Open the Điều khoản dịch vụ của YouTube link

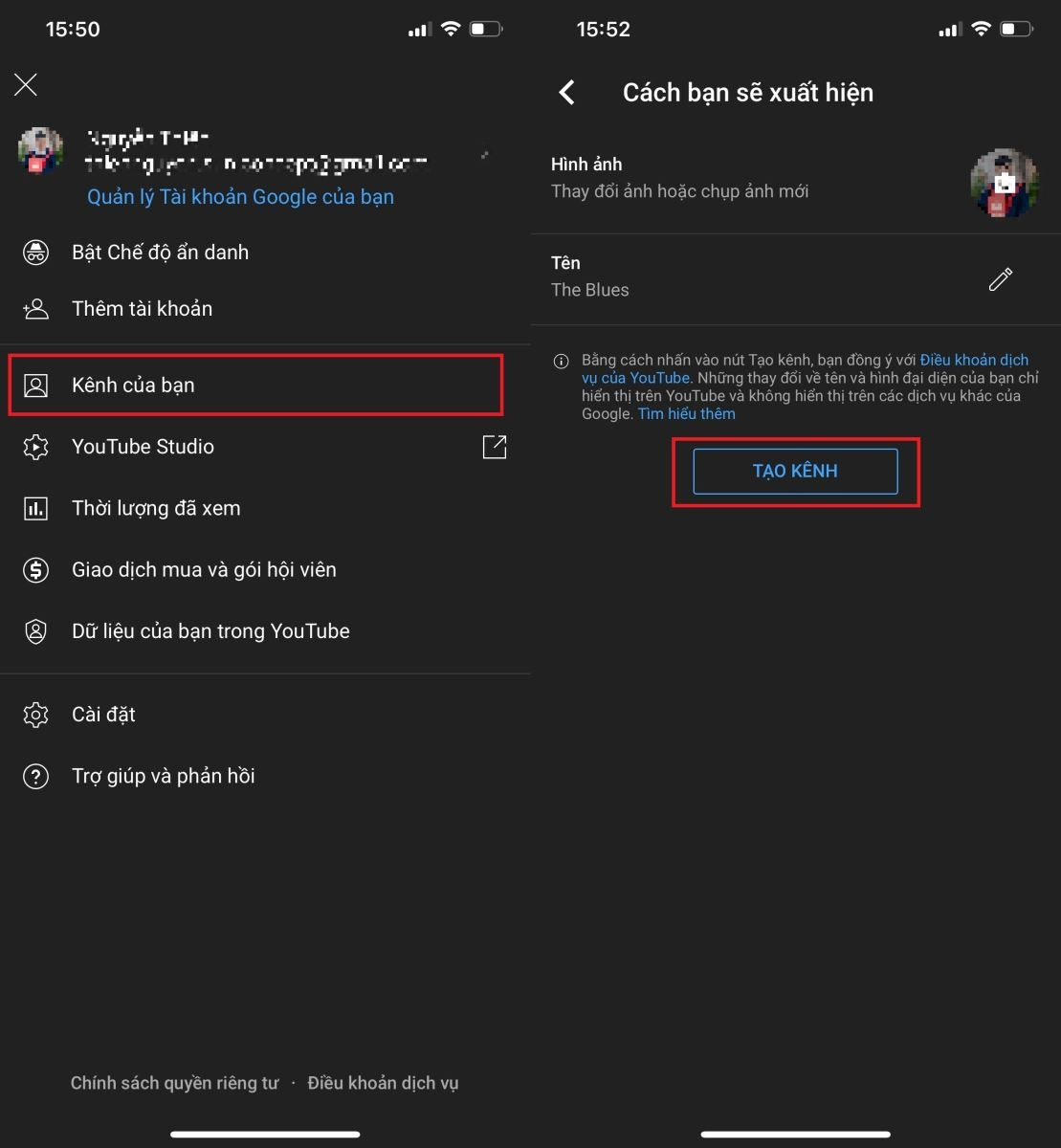click(975, 360)
